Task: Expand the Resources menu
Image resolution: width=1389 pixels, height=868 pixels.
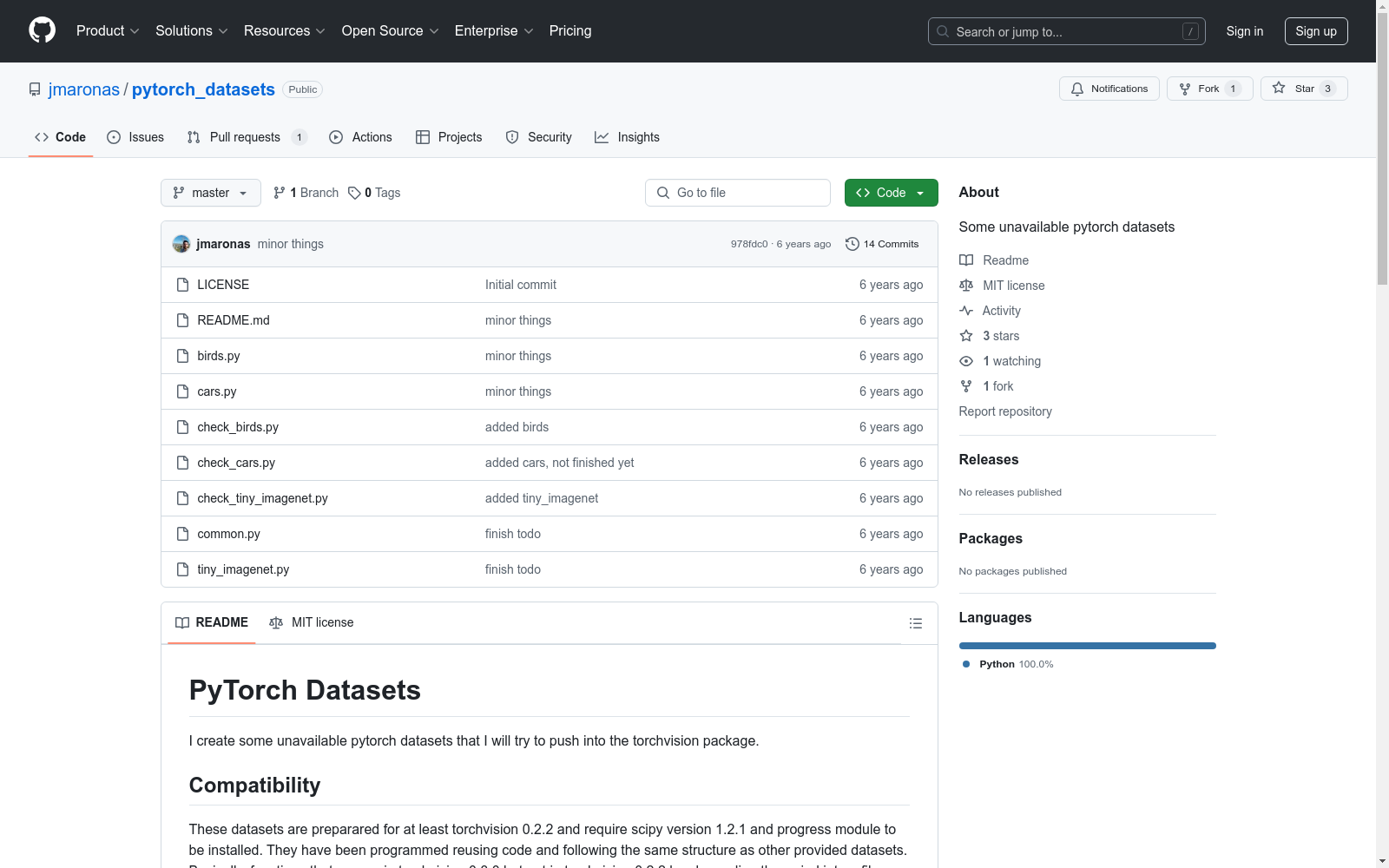Action: pyautogui.click(x=285, y=30)
